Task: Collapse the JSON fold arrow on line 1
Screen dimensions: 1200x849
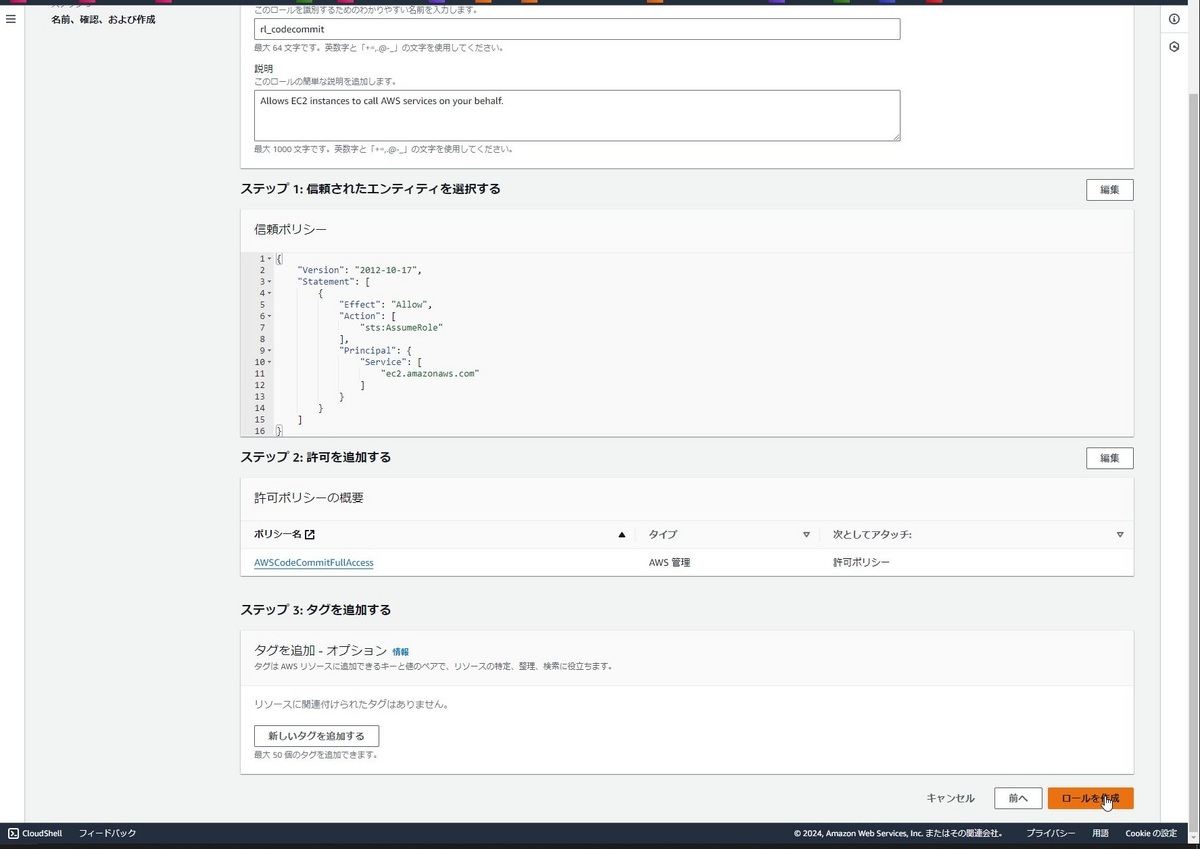Action: [268, 258]
